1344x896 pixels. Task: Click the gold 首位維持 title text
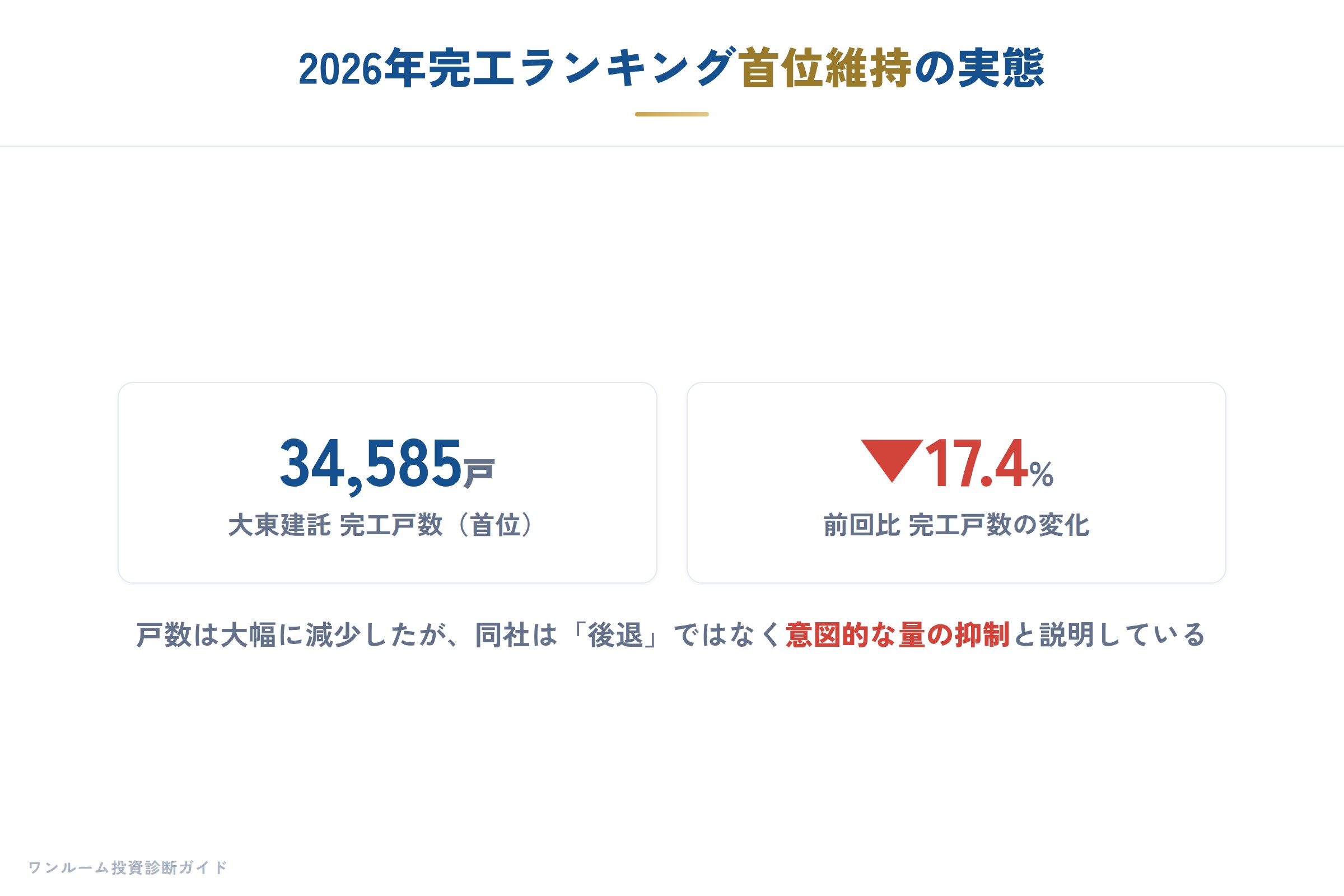coord(824,68)
